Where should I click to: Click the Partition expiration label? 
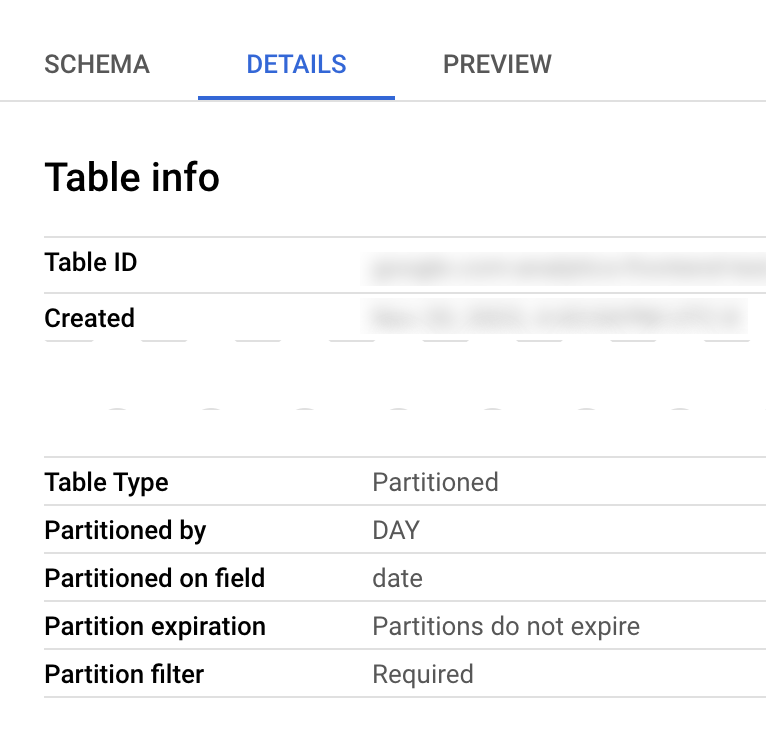(155, 627)
